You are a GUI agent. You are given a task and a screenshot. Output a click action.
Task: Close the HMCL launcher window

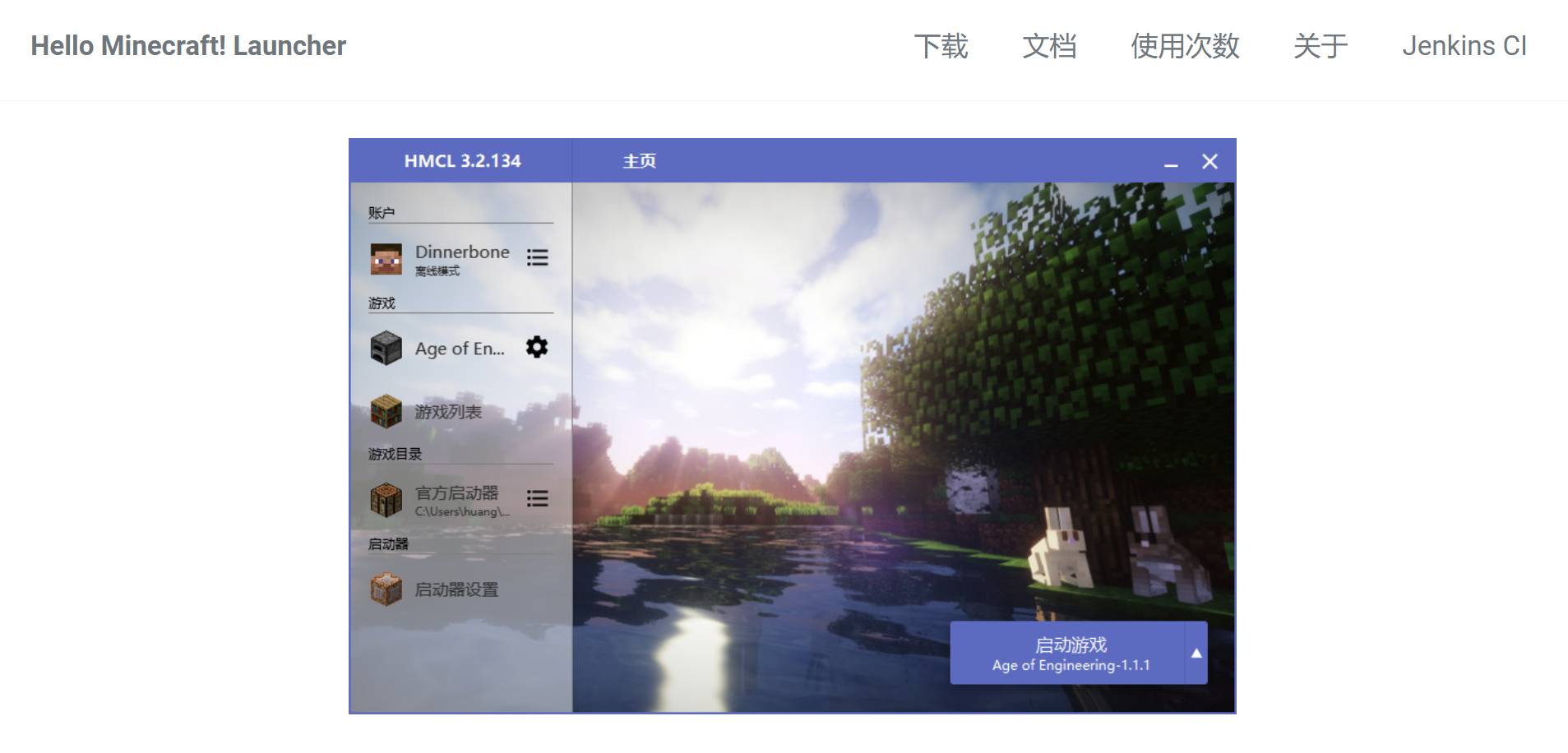tap(1210, 161)
